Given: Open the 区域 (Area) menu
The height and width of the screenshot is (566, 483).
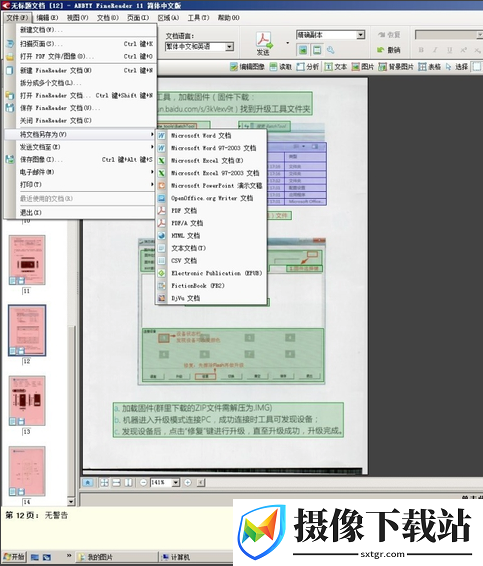Looking at the screenshot, I should [x=168, y=17].
